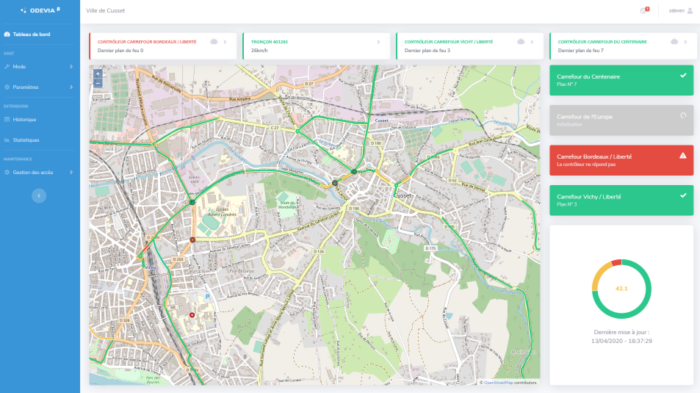This screenshot has width=700, height=393.
Task: Open the odeven user profile icon
Action: tap(690, 10)
